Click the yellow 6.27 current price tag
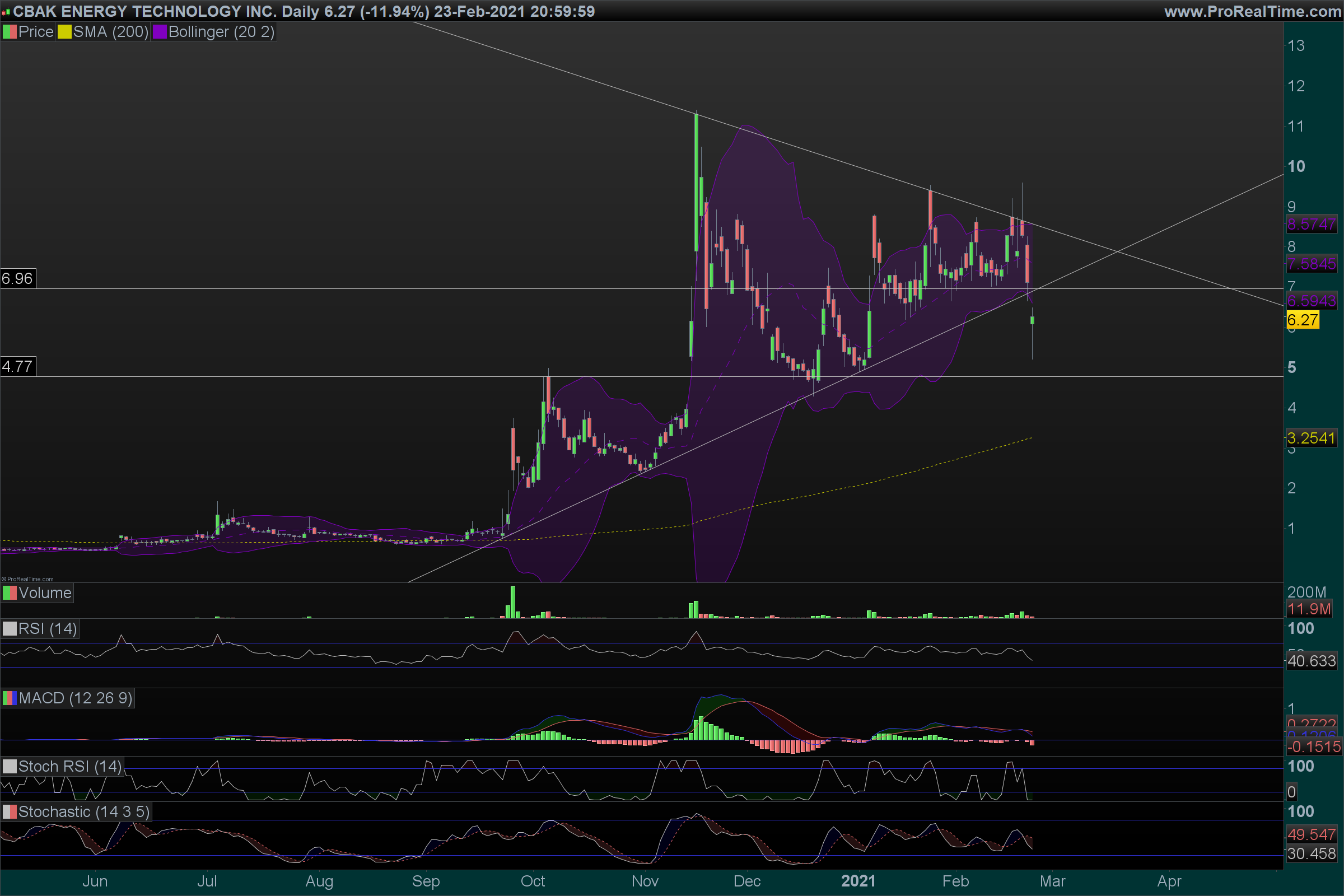 coord(1303,320)
